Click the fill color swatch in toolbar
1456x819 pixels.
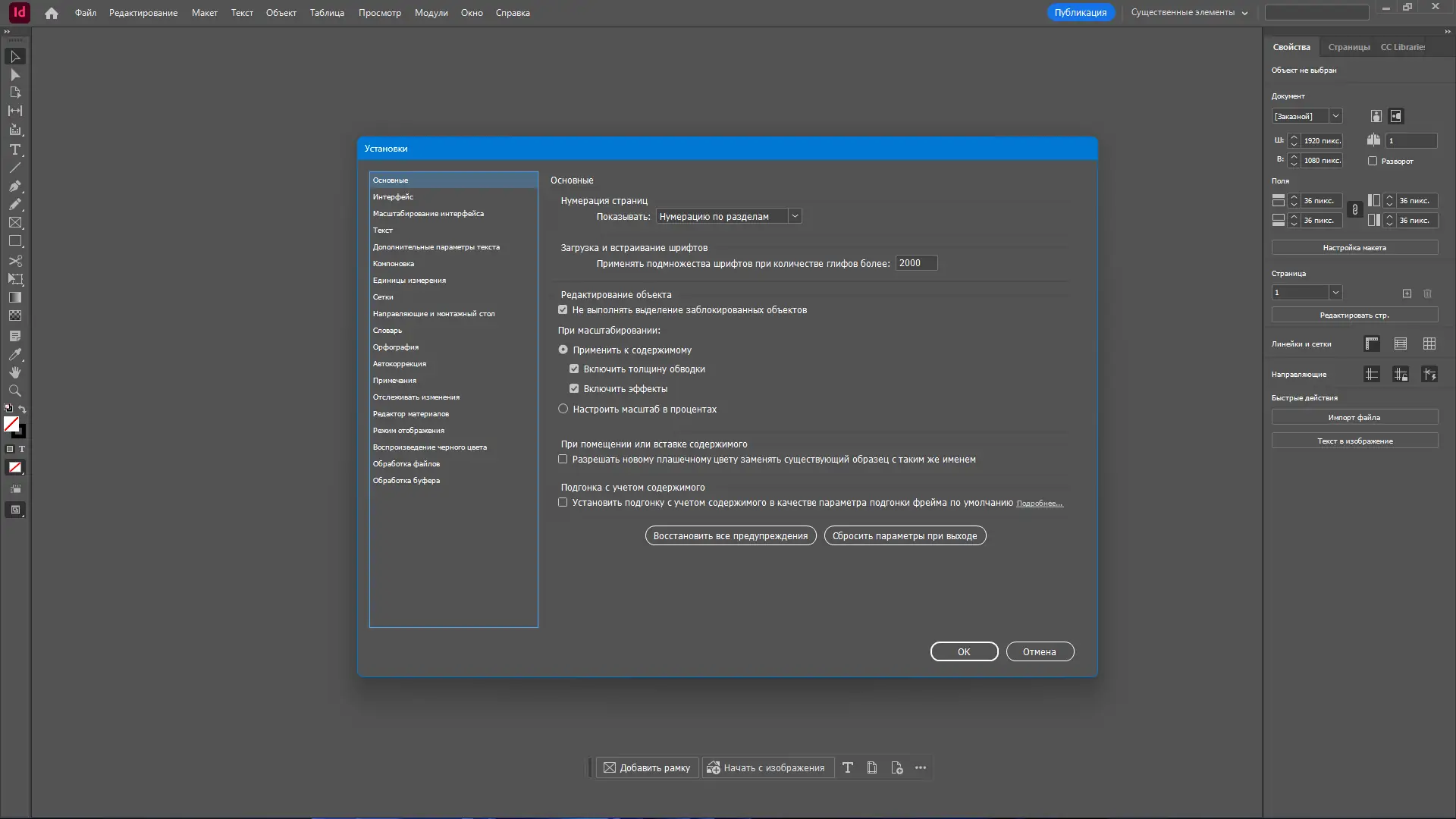(11, 424)
